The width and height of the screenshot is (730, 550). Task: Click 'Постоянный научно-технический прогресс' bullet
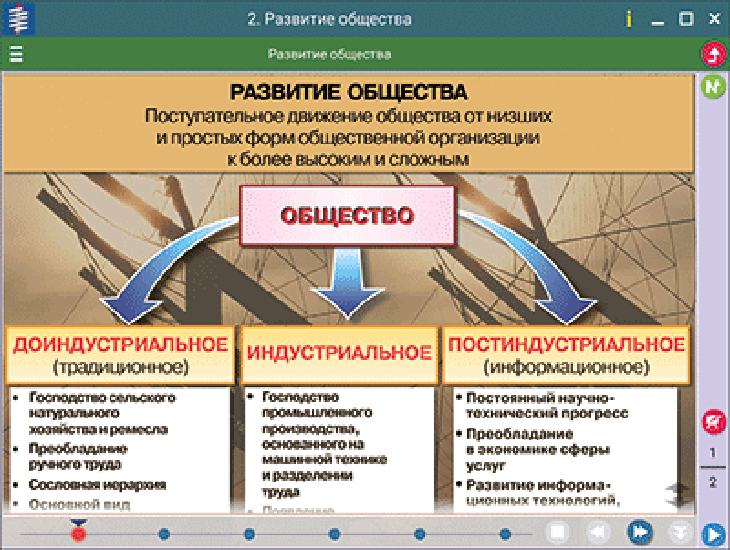(x=547, y=406)
